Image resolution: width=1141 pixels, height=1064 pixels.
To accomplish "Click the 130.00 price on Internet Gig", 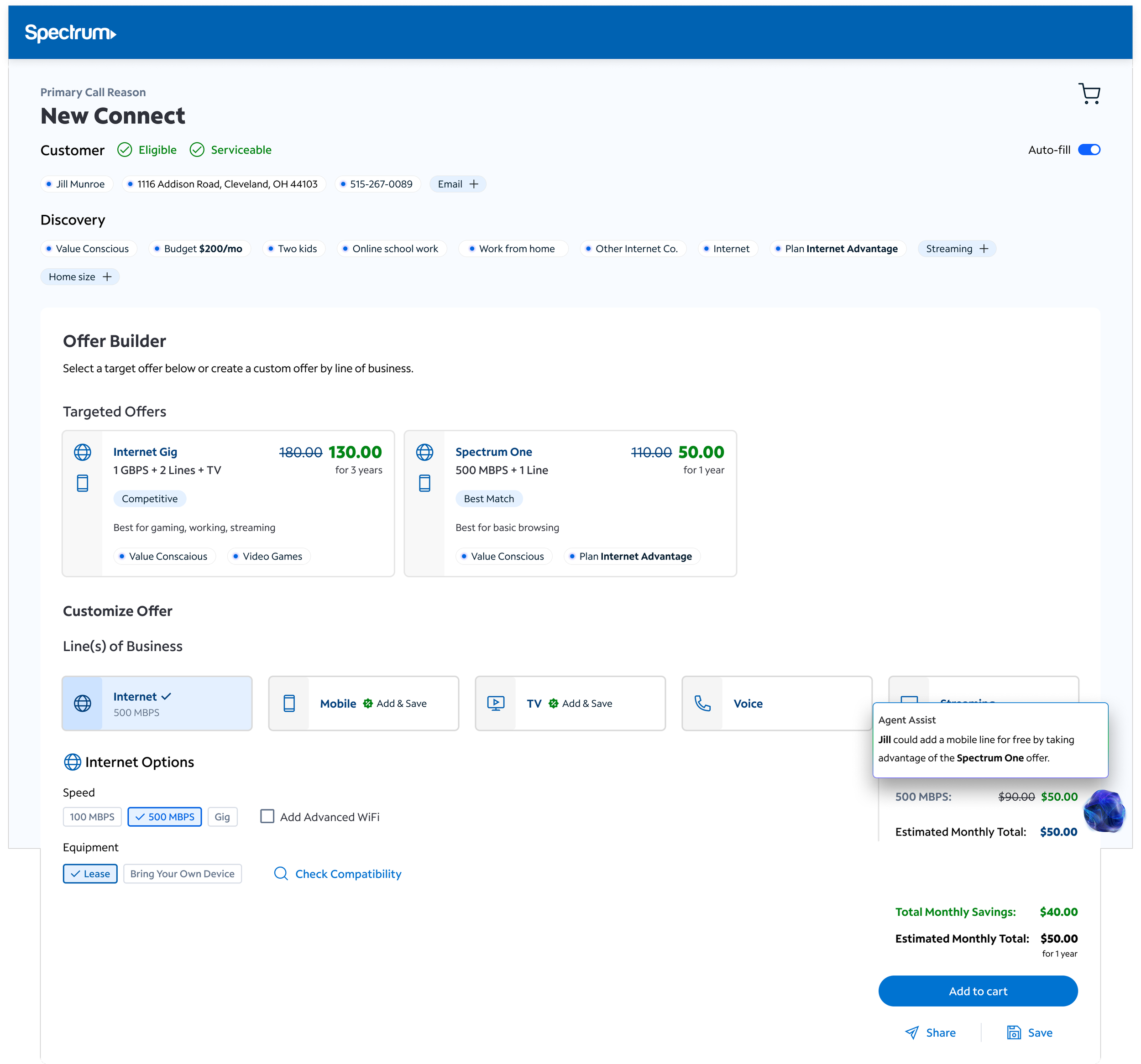I will click(x=355, y=452).
